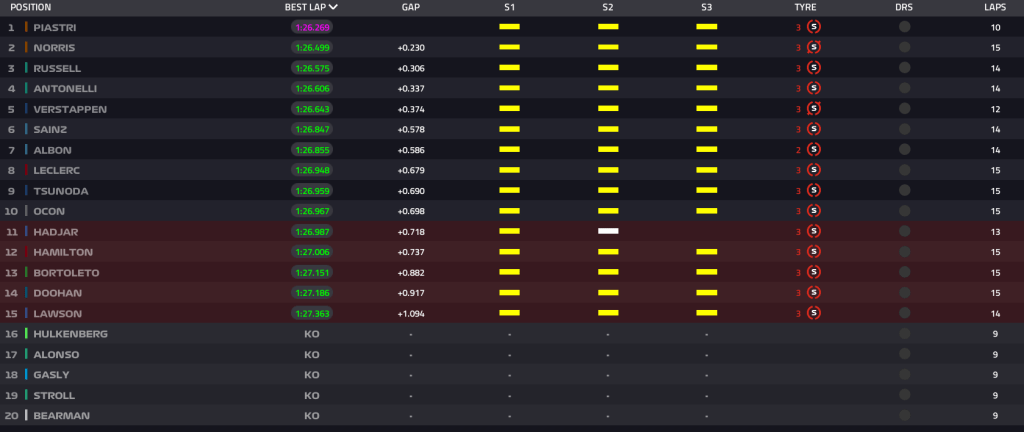This screenshot has width=1024, height=432.
Task: Click Piastri's purple best lap time 1:26.269
Action: click(311, 27)
